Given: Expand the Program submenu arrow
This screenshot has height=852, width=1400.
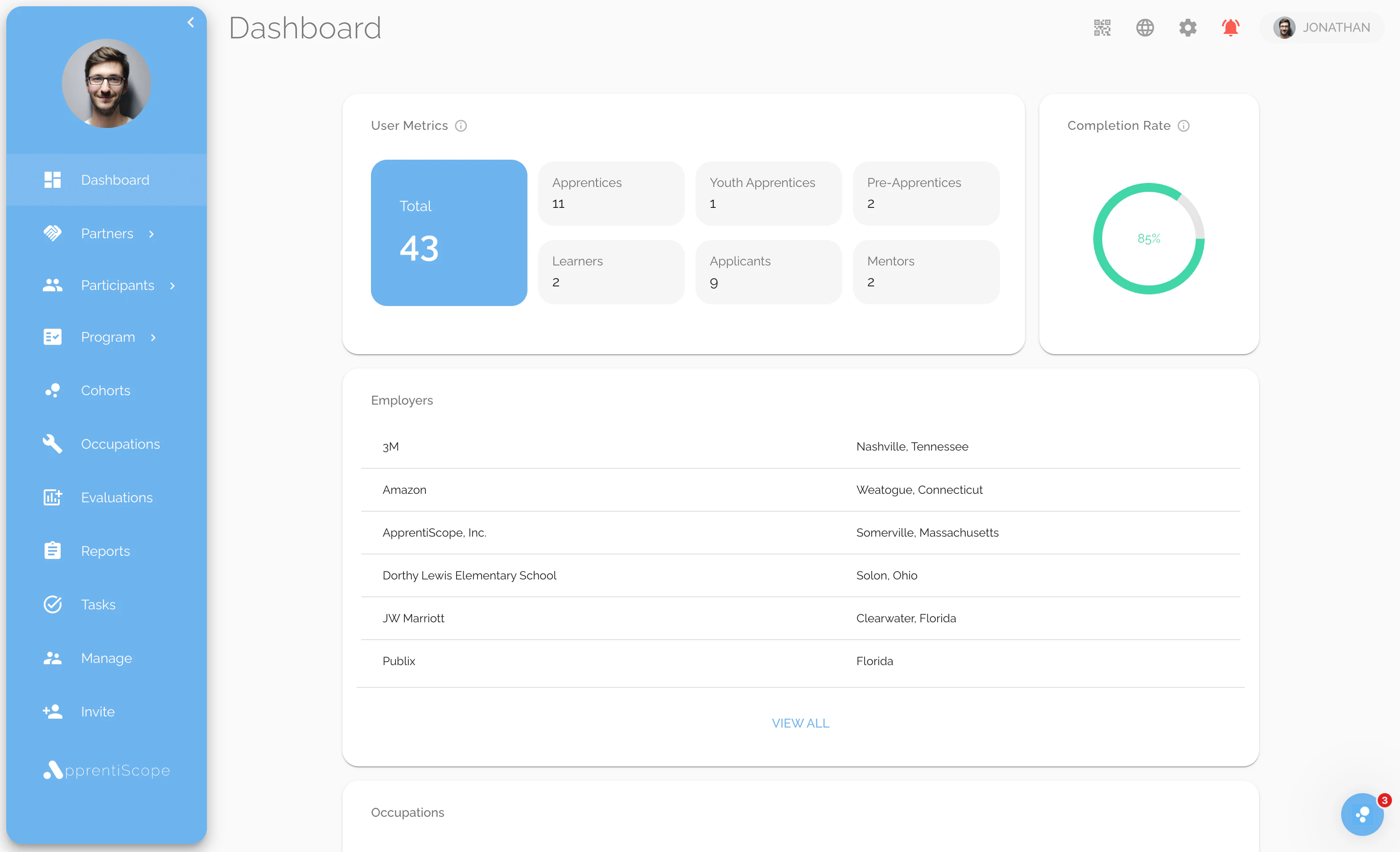Looking at the screenshot, I should point(153,338).
